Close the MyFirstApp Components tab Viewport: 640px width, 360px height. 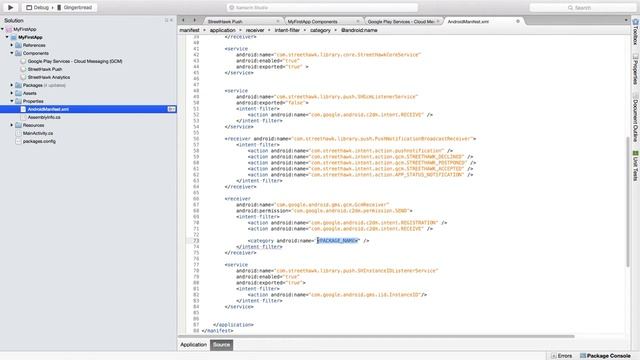point(358,21)
